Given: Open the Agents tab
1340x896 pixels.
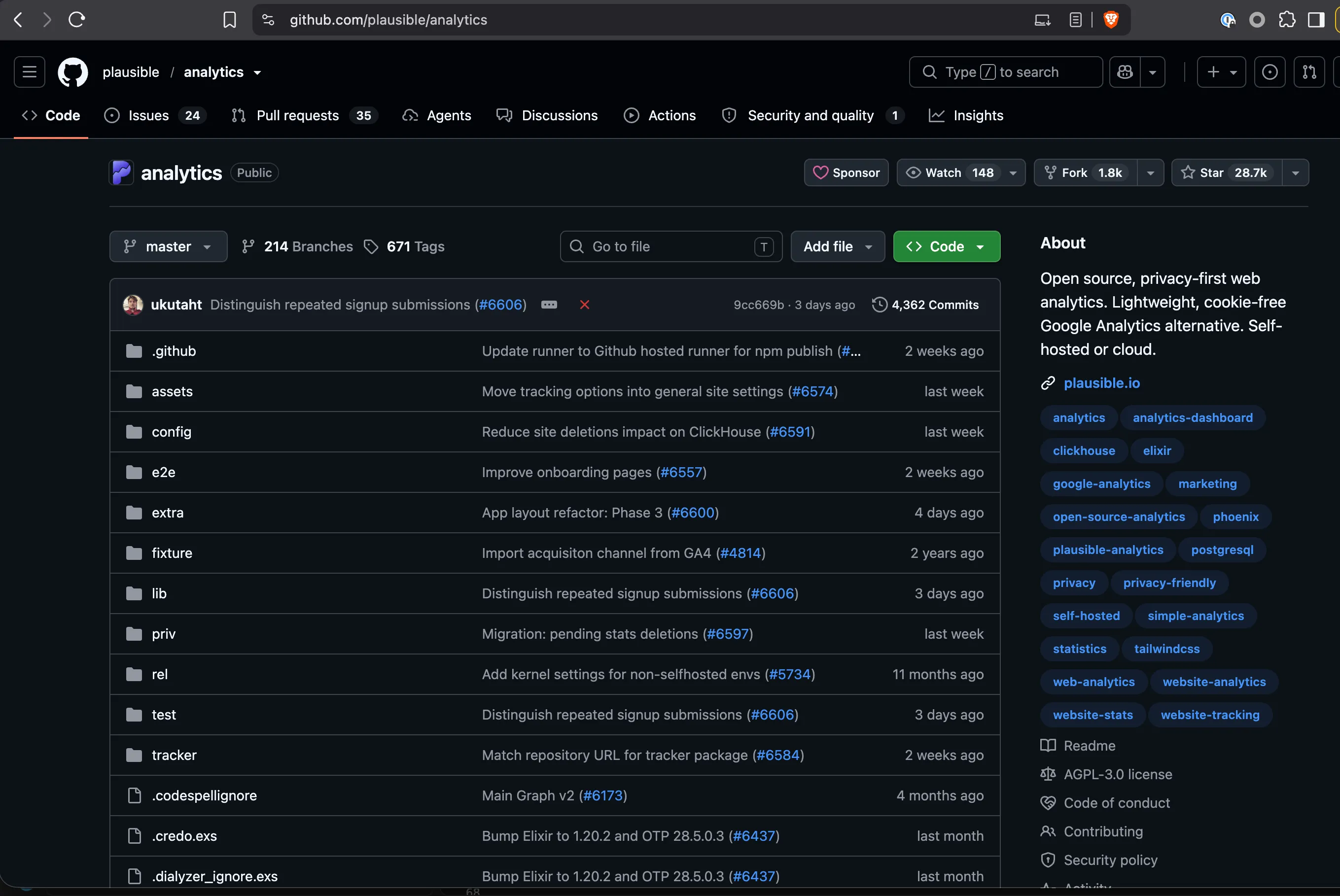Looking at the screenshot, I should 437,115.
